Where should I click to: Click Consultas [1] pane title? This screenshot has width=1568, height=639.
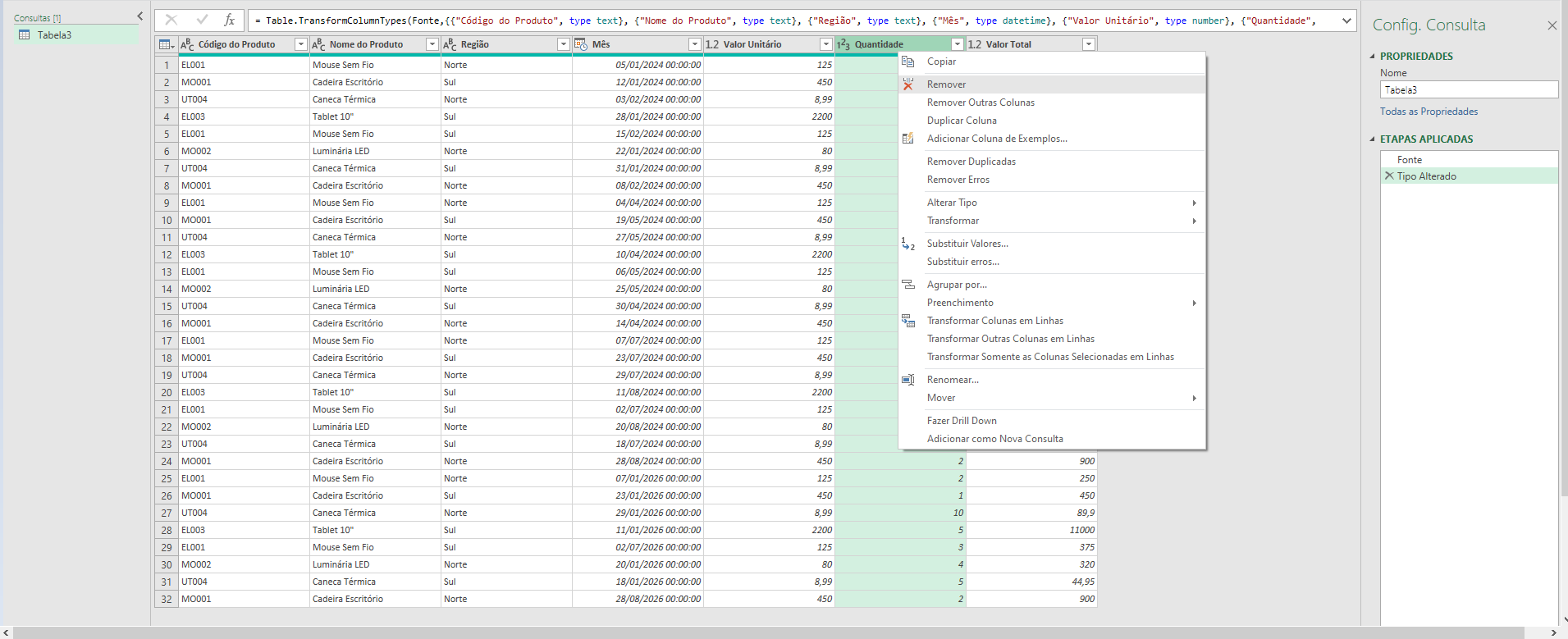tap(38, 17)
